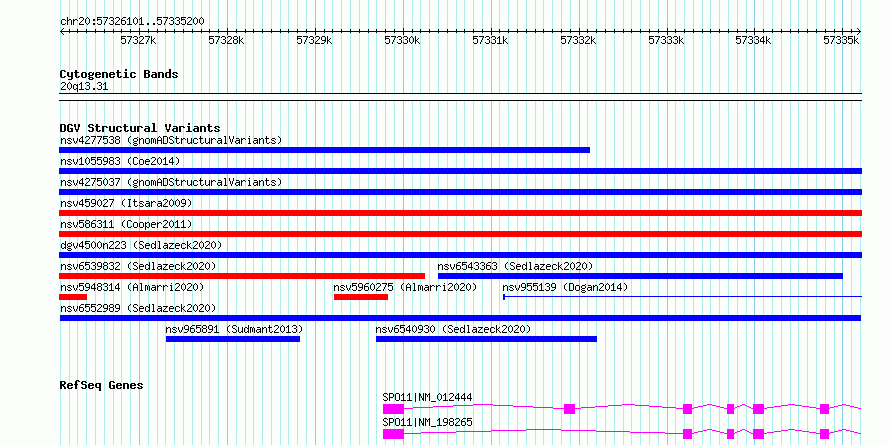The height and width of the screenshot is (445, 890).
Task: Select the nsv965891 (Sudmant2013) label
Action: [234, 329]
